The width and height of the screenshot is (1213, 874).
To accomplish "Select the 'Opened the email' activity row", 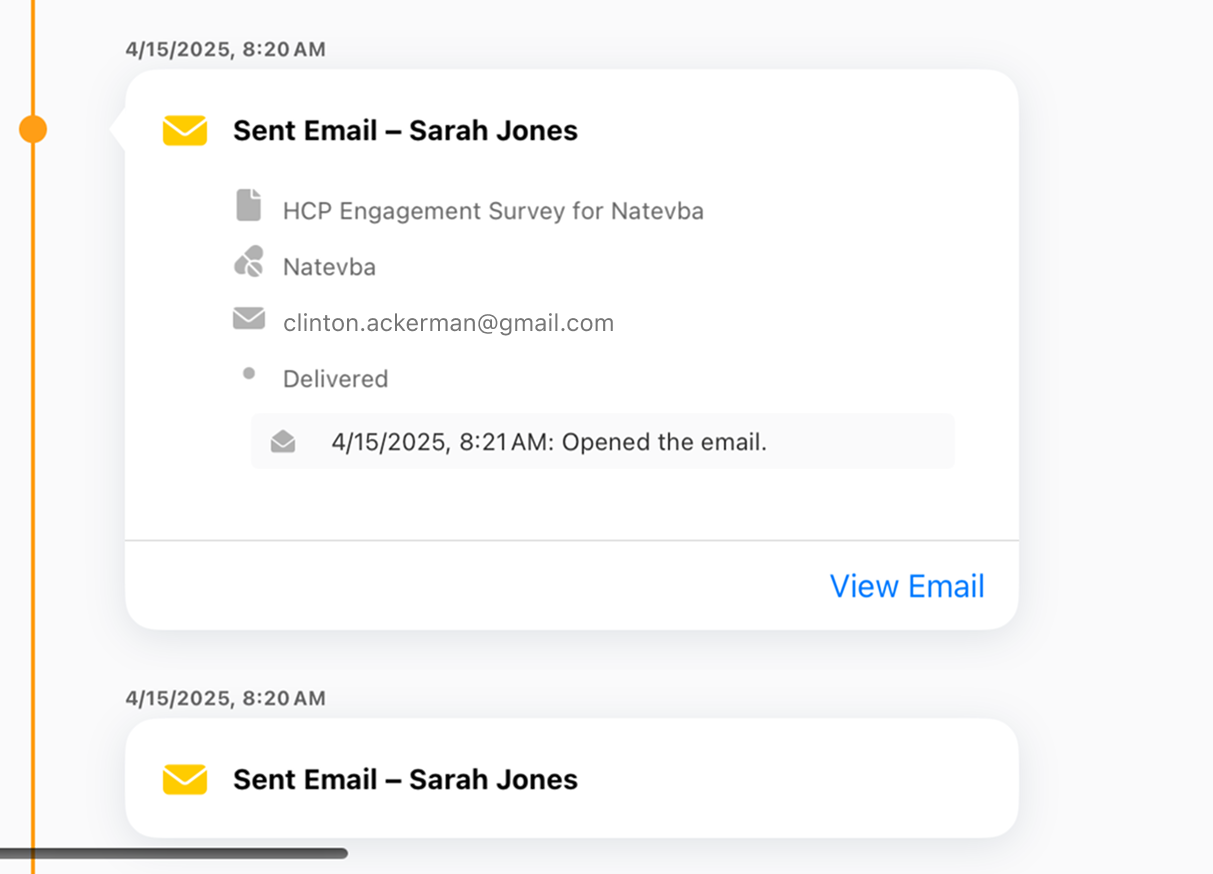I will (602, 442).
